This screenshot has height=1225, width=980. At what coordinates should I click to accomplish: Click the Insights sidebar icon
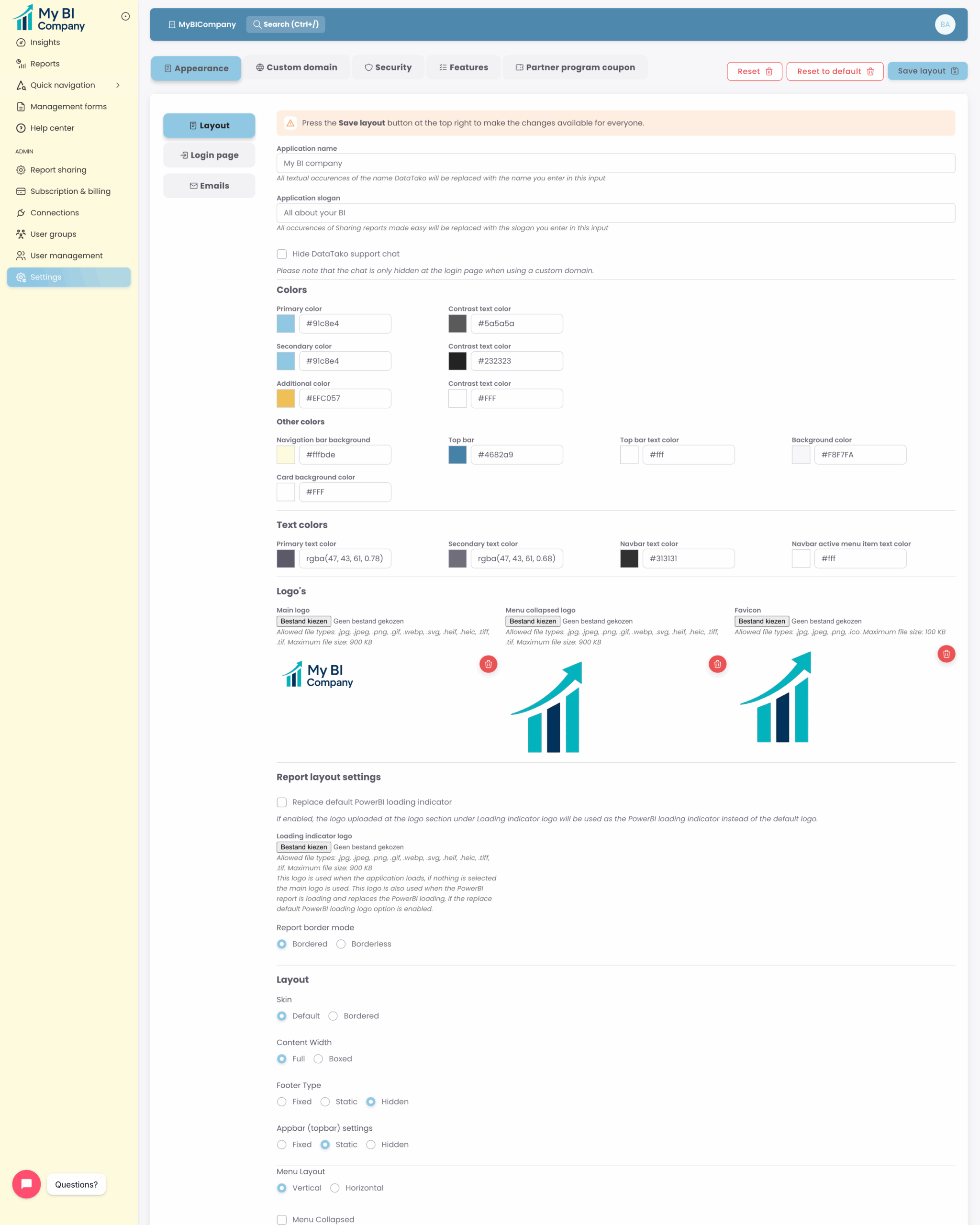pyautogui.click(x=21, y=43)
